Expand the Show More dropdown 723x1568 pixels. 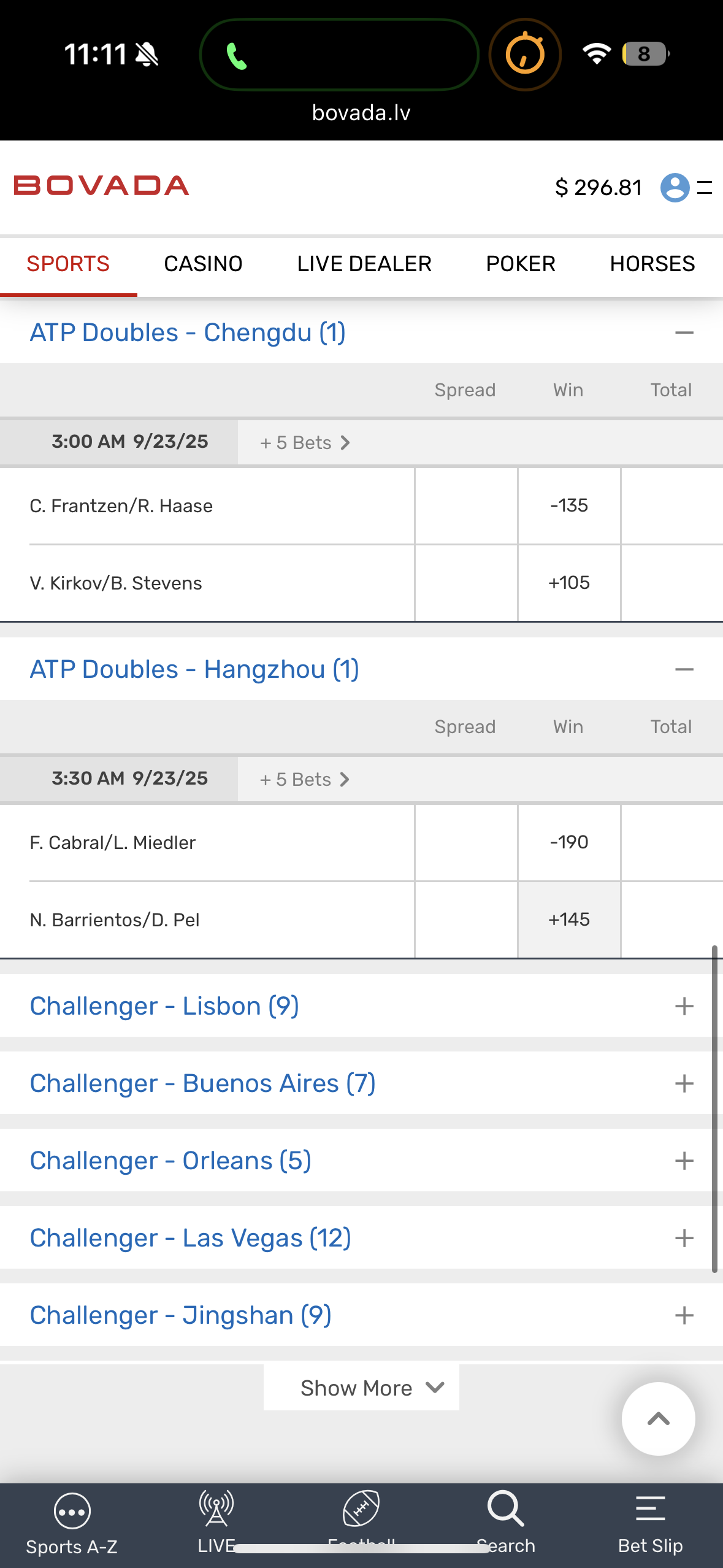point(361,1388)
